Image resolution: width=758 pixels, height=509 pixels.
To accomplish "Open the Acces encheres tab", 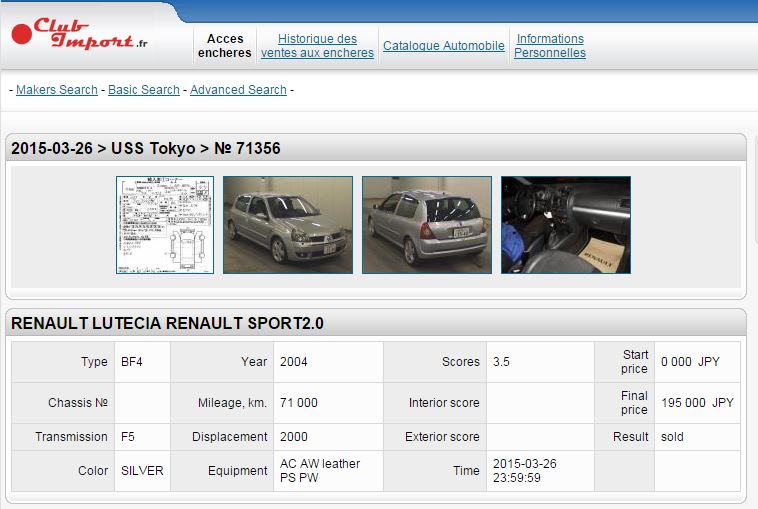I will [x=225, y=46].
